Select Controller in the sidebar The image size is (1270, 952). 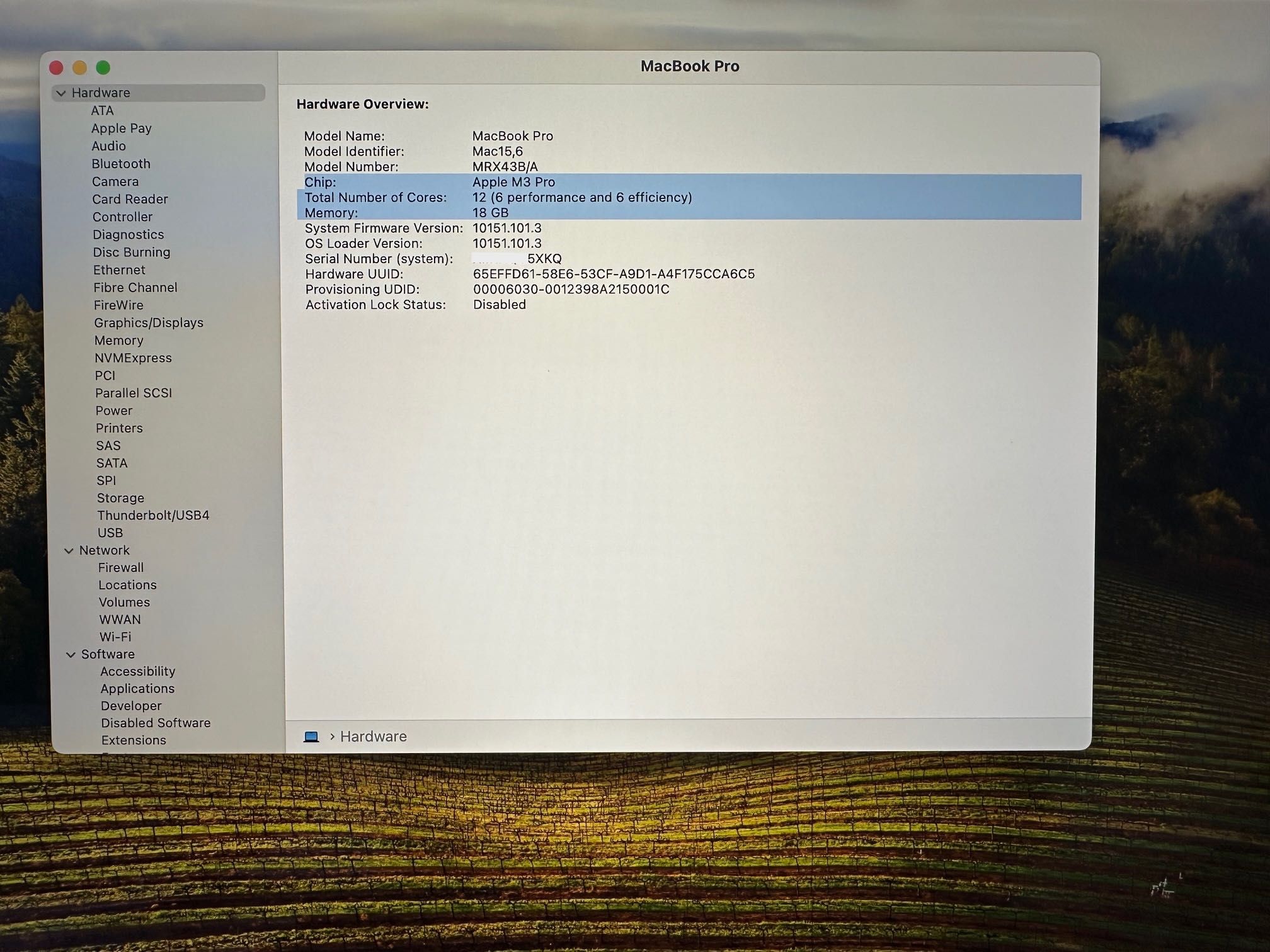[122, 217]
